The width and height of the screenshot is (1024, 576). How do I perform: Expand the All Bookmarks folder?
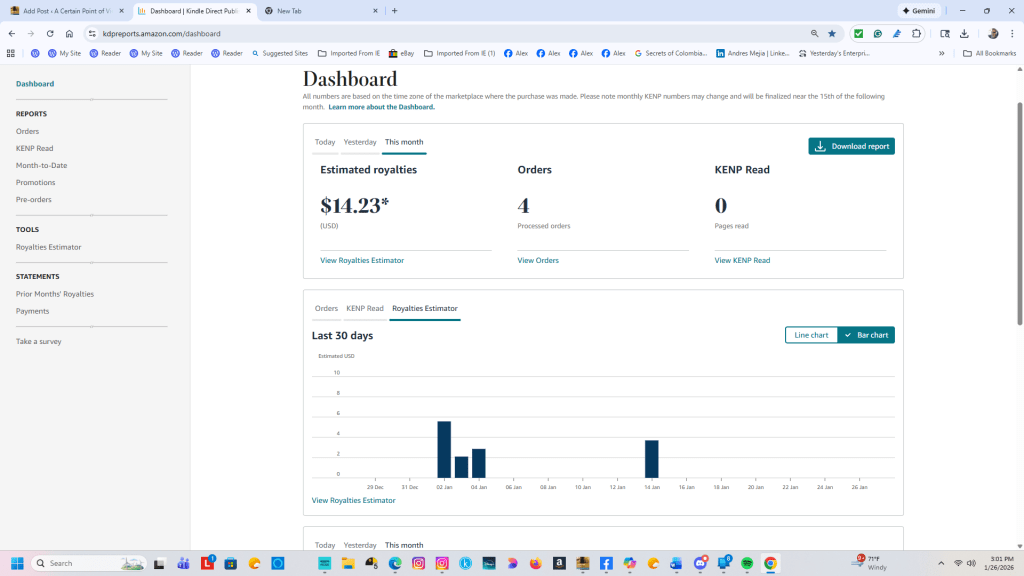989,53
